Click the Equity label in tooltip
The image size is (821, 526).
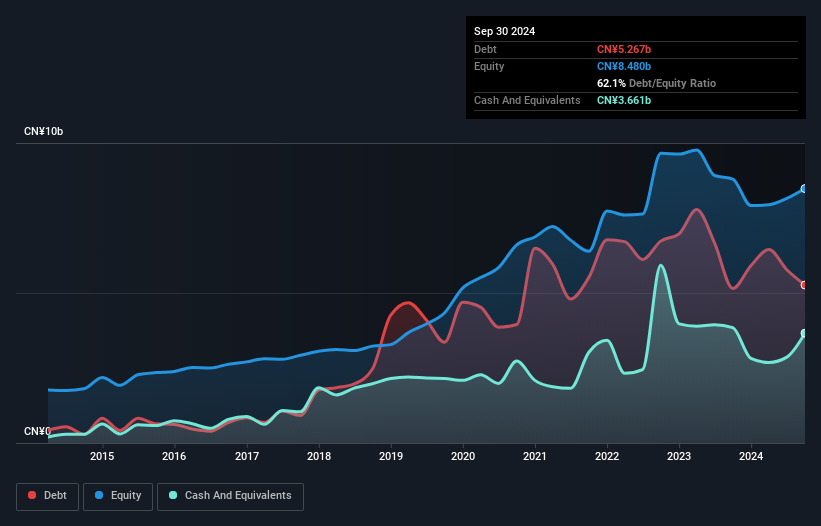489,66
